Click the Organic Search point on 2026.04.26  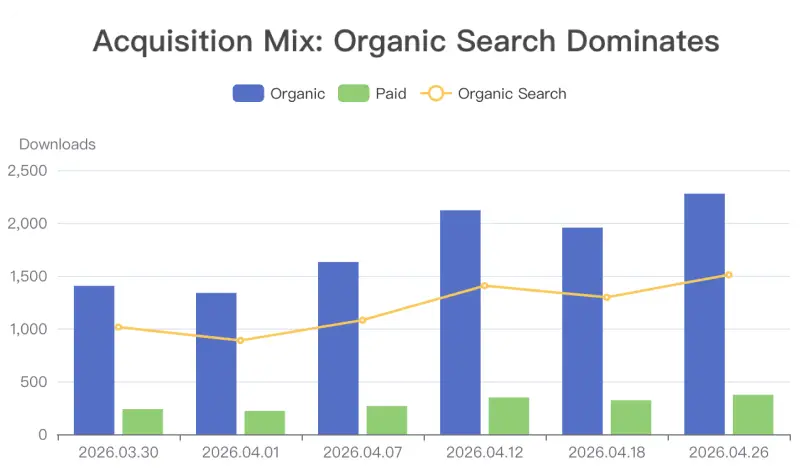click(x=729, y=275)
